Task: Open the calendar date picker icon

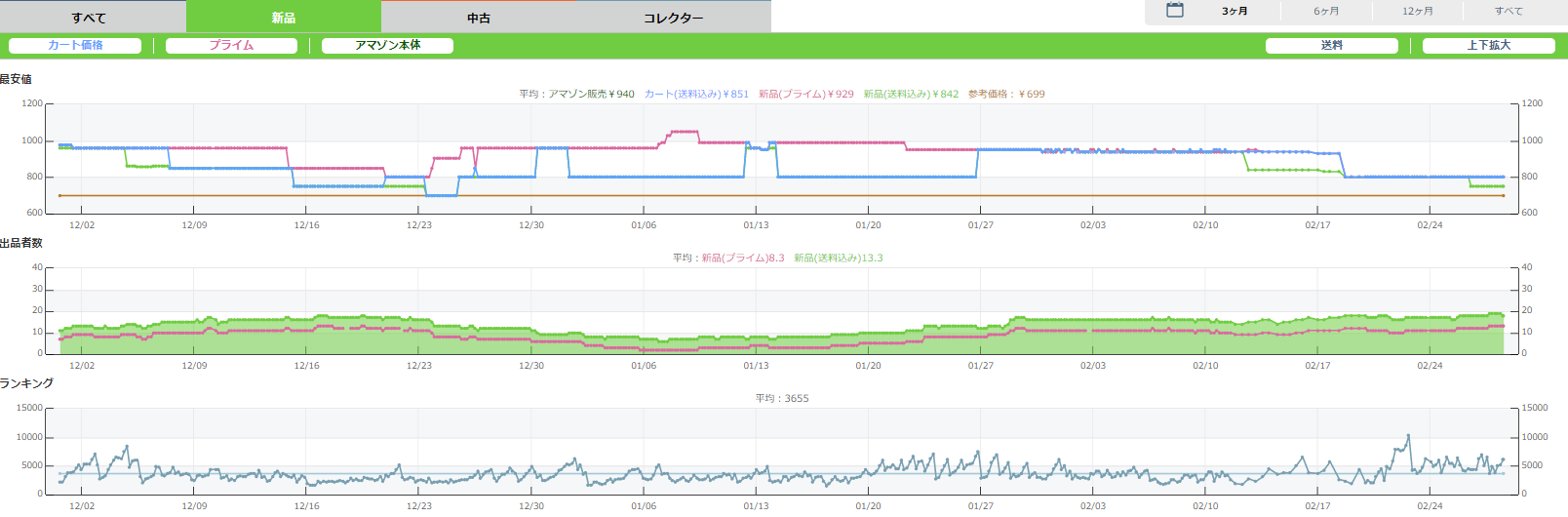Action: click(1175, 11)
